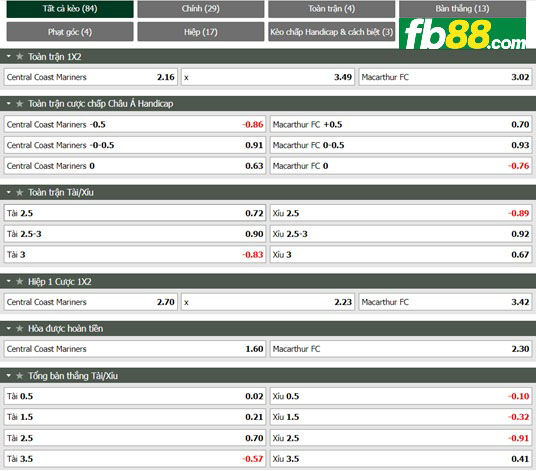Favorite the Toàn trận 1X2 section star
Viewport: 536px width, 471px height.
19,56
